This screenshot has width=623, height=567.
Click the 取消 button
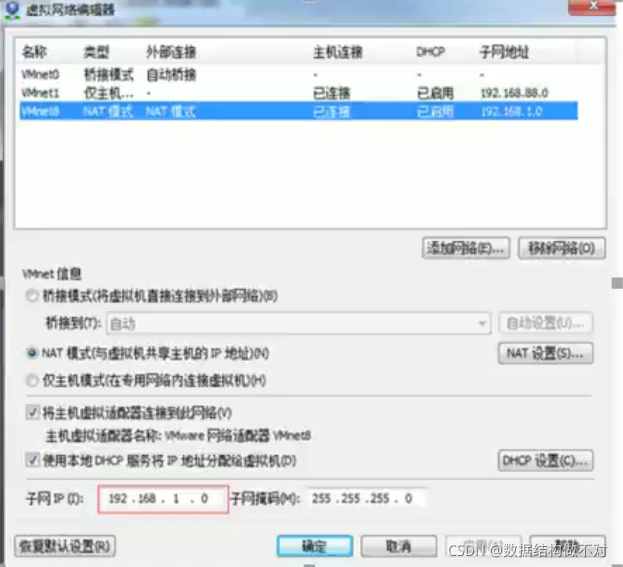(399, 546)
